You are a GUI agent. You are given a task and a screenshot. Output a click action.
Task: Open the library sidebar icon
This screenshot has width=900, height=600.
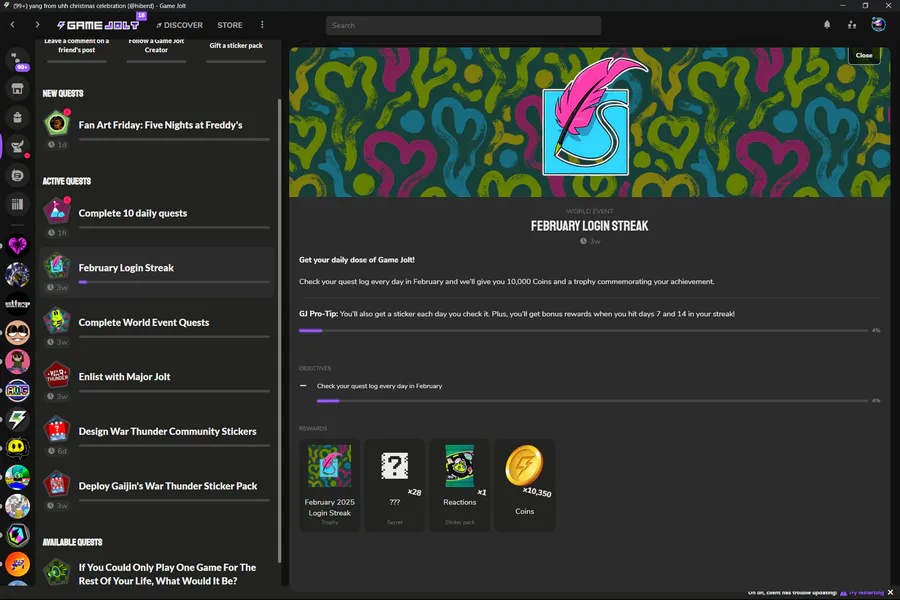(17, 204)
